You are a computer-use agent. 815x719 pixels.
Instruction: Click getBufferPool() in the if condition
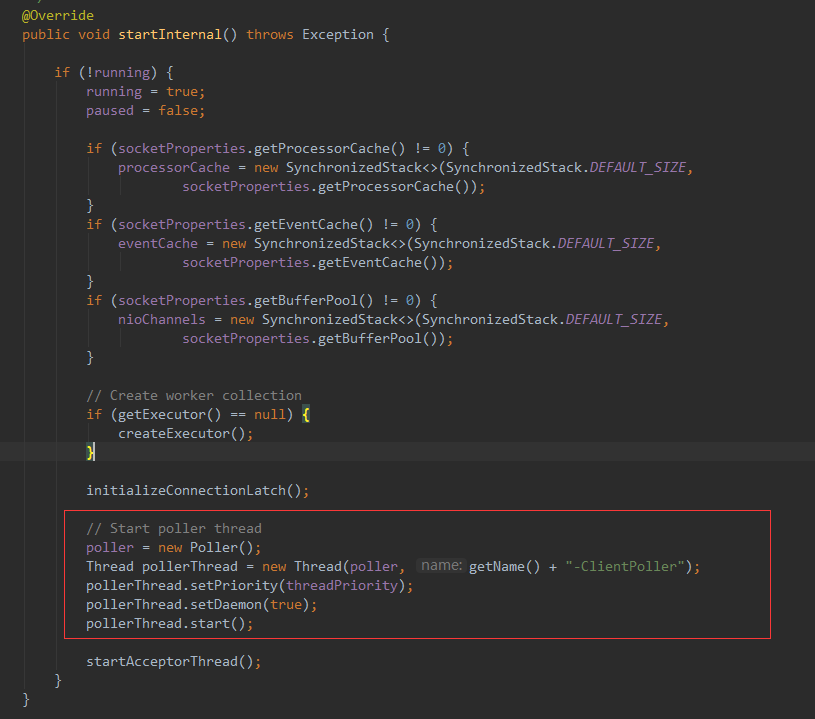(x=313, y=300)
